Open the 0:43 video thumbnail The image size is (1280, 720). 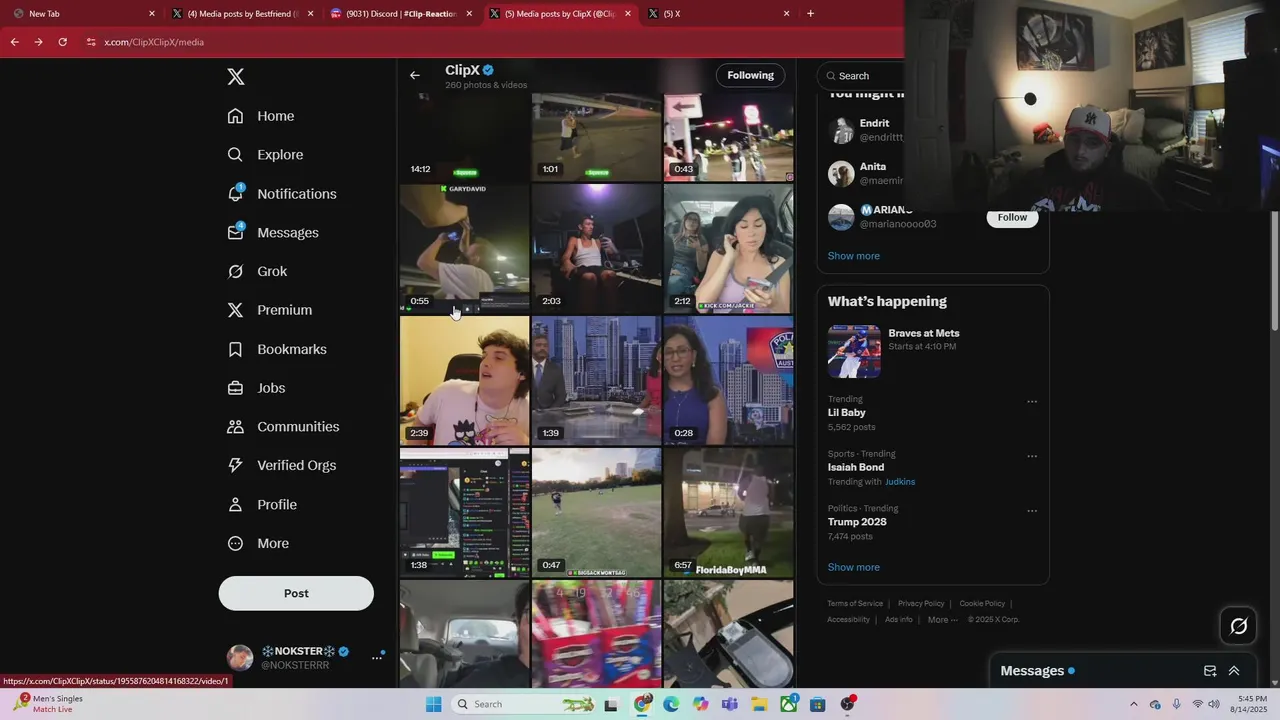(728, 138)
